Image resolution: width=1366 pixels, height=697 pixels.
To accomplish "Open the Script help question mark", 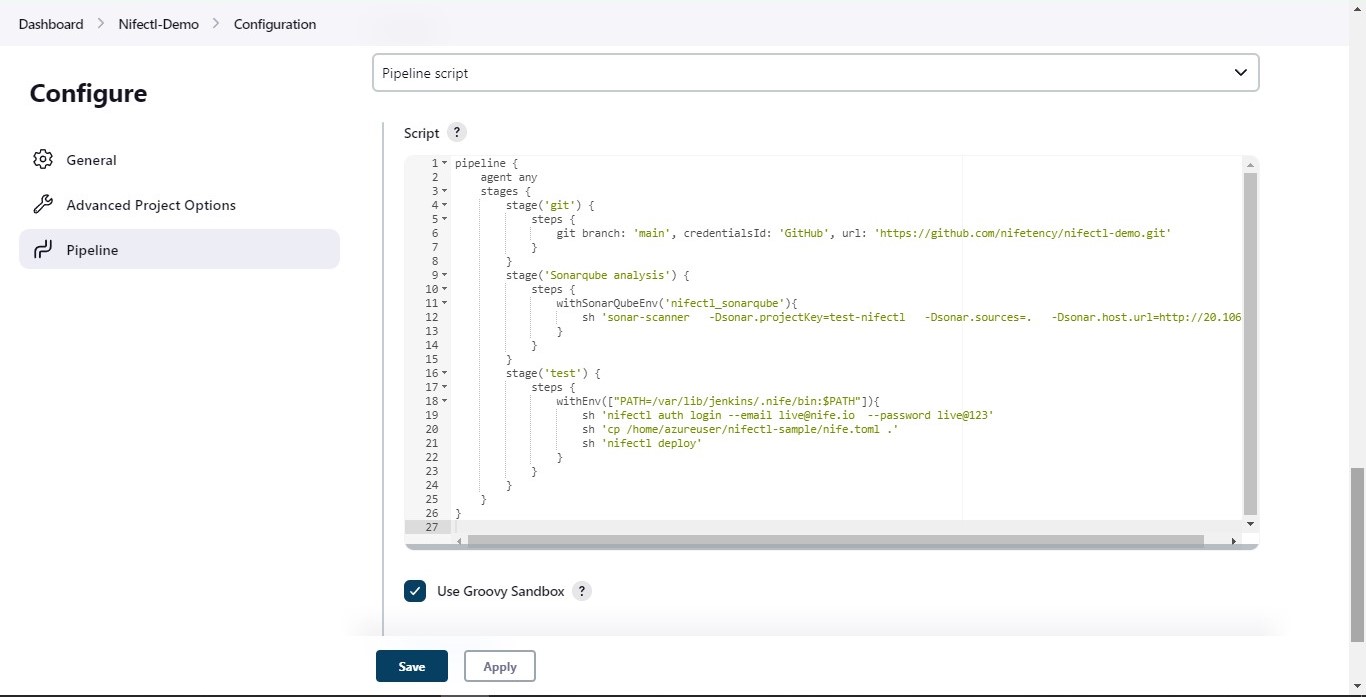I will (457, 132).
